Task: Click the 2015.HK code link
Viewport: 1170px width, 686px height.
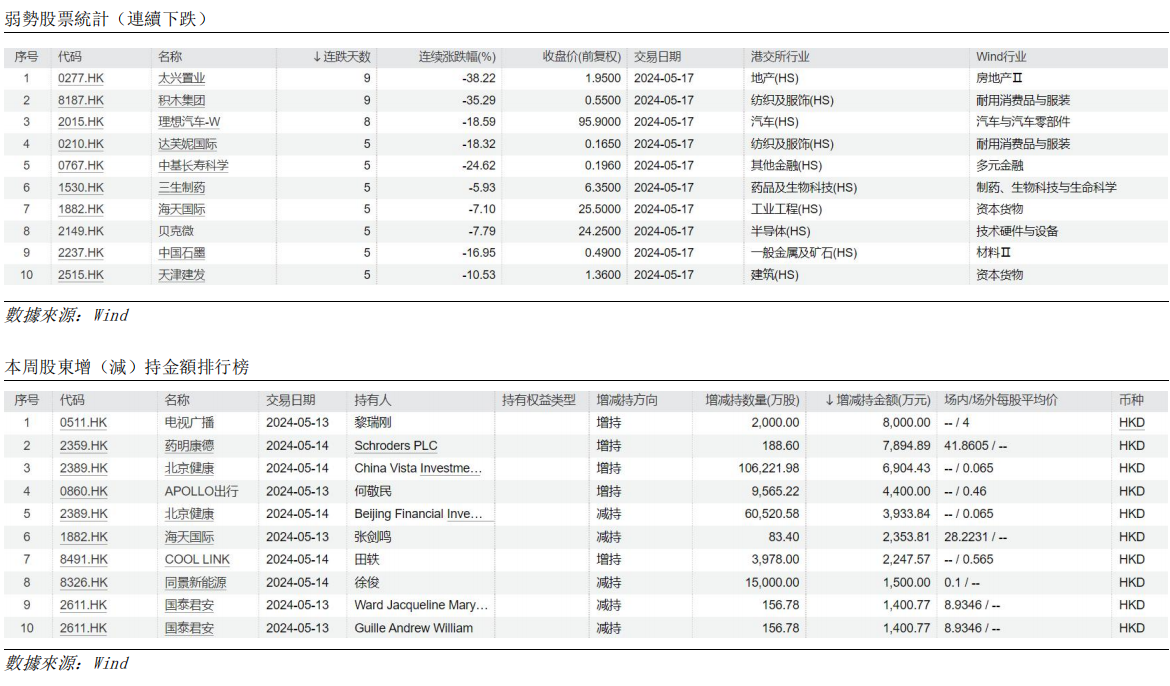Action: pyautogui.click(x=81, y=122)
